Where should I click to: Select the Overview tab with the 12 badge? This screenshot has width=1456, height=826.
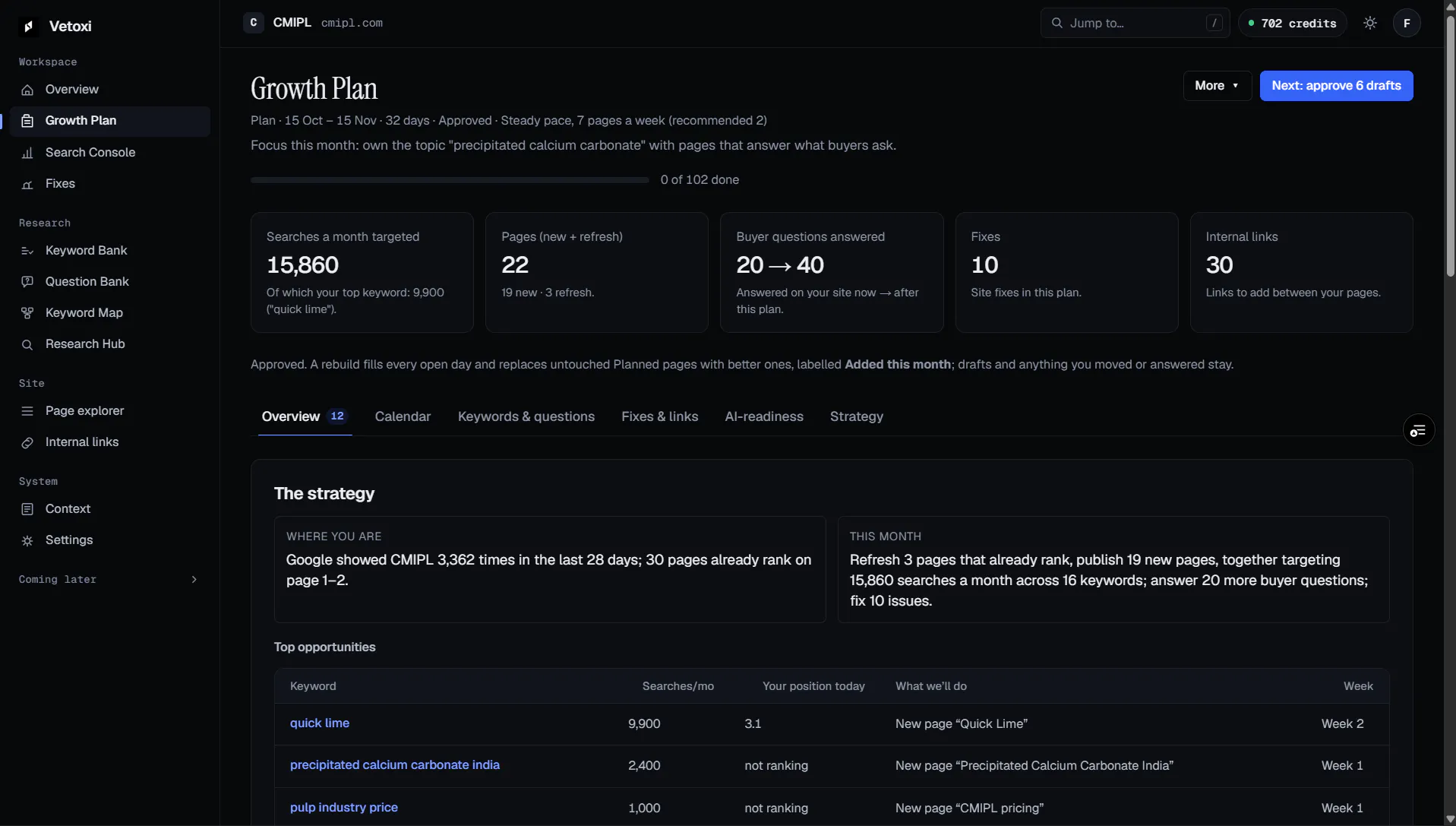coord(305,416)
